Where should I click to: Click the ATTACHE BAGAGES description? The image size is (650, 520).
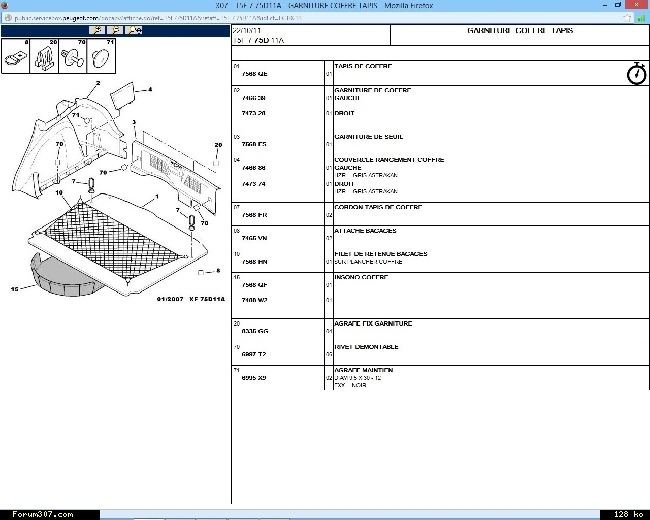point(365,231)
